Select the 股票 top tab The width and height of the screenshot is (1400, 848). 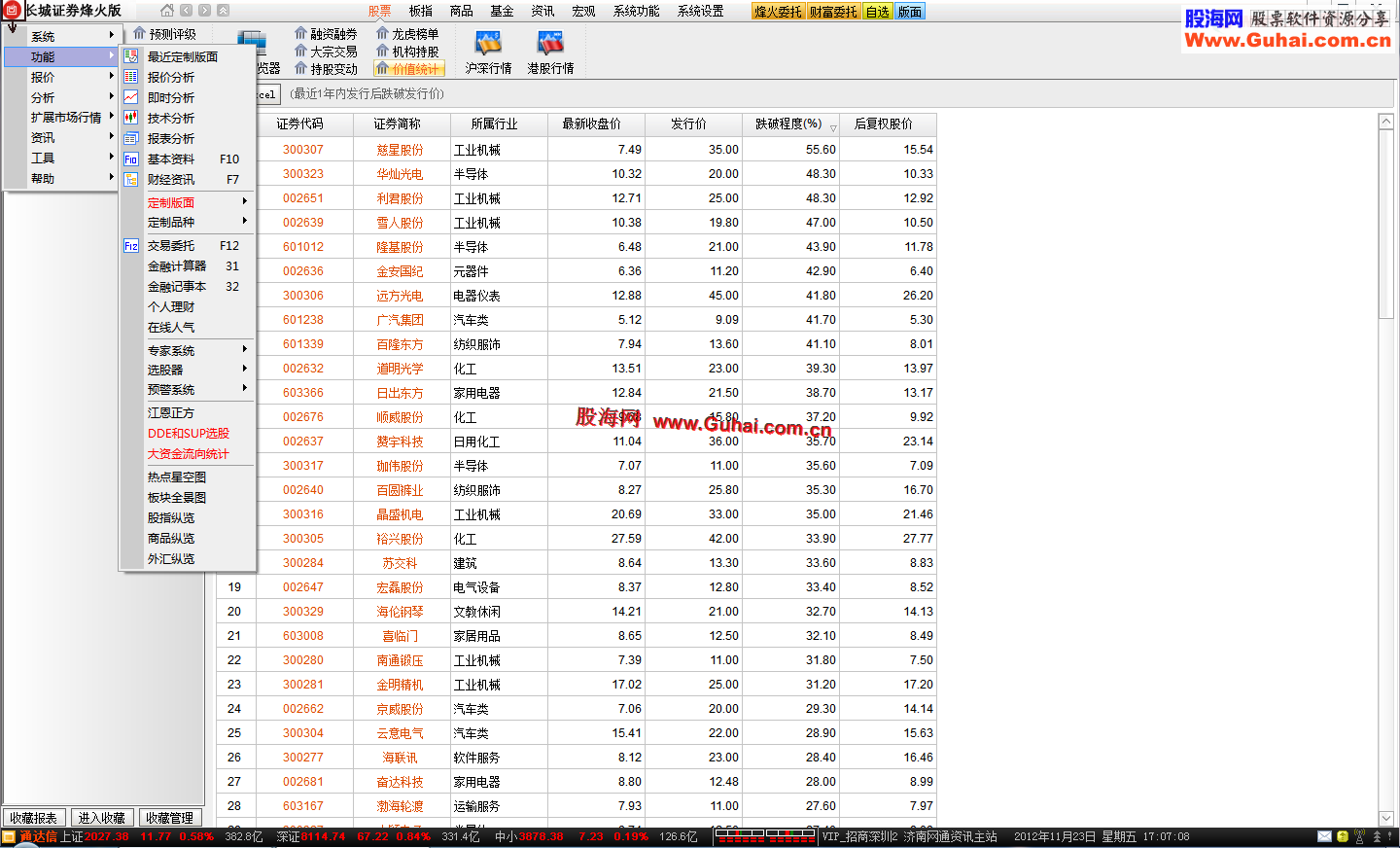(x=380, y=12)
